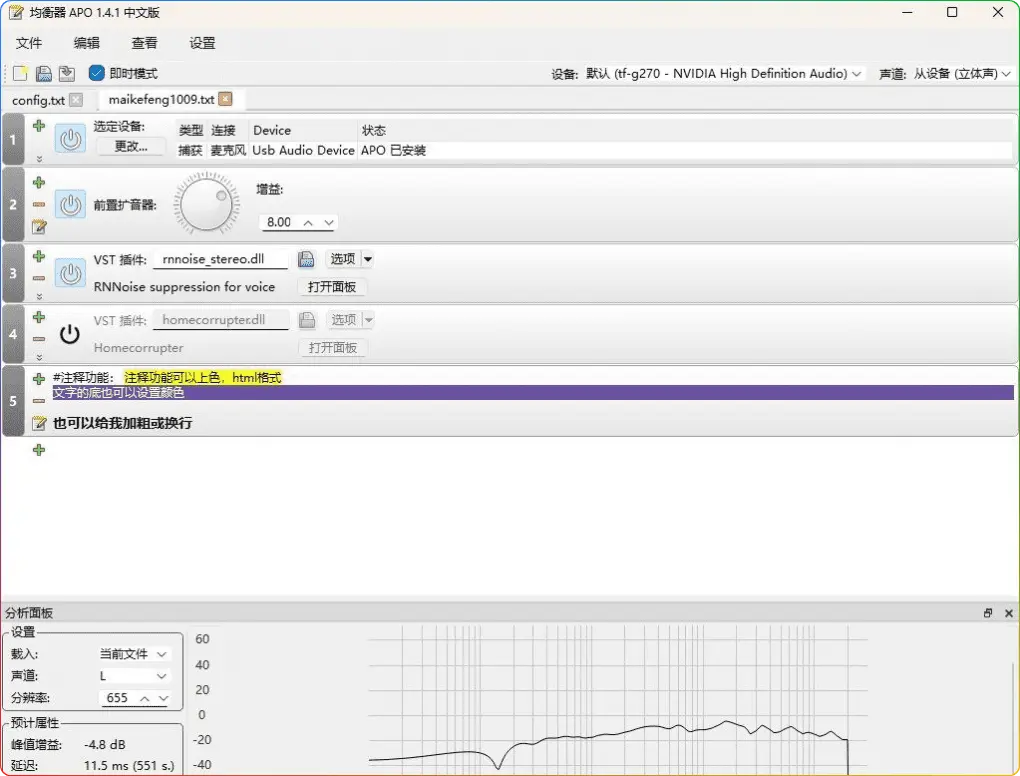This screenshot has width=1020, height=776.
Task: Open the 声道 channel dropdown in analysis settings
Action: point(133,676)
